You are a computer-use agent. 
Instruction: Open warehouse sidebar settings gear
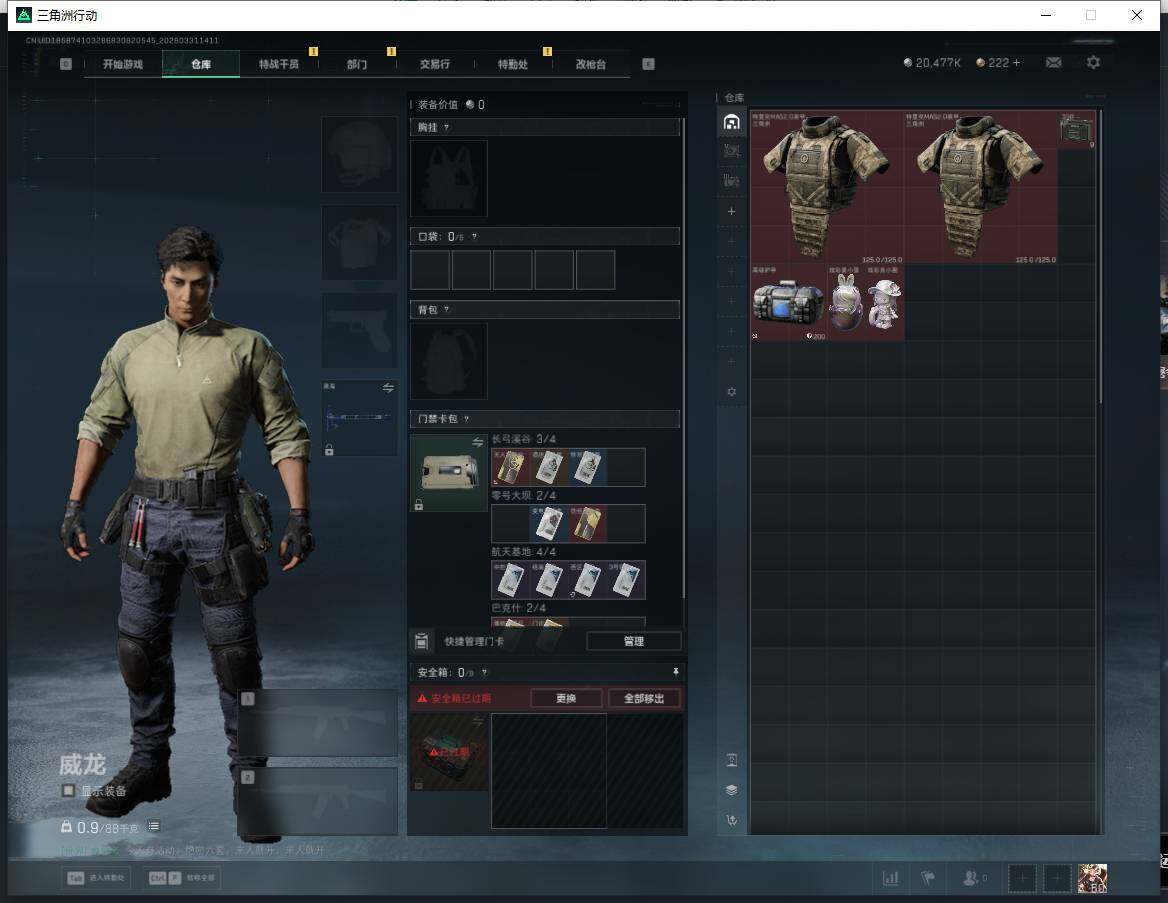click(x=731, y=391)
